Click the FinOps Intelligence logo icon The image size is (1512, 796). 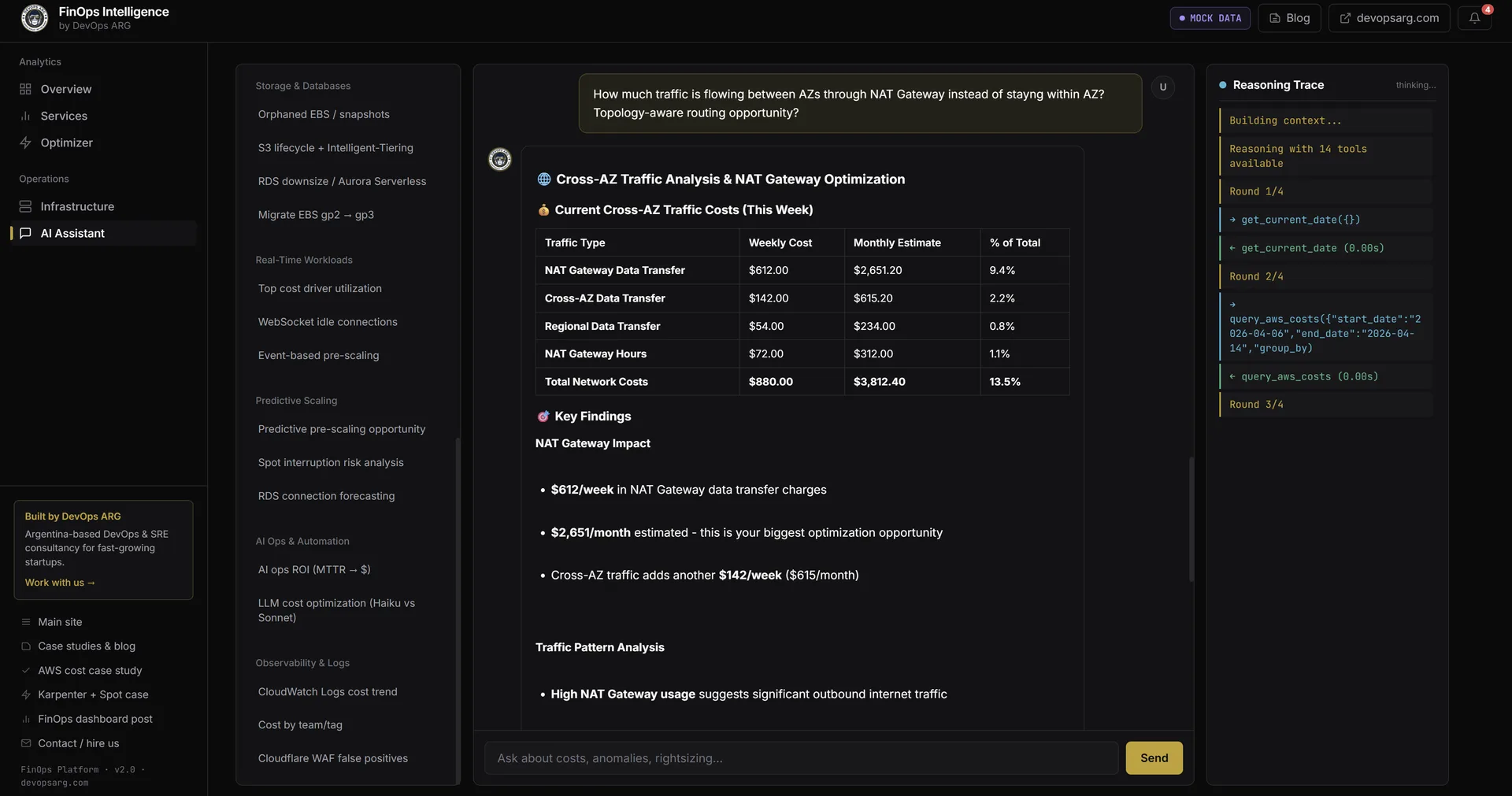pos(34,17)
